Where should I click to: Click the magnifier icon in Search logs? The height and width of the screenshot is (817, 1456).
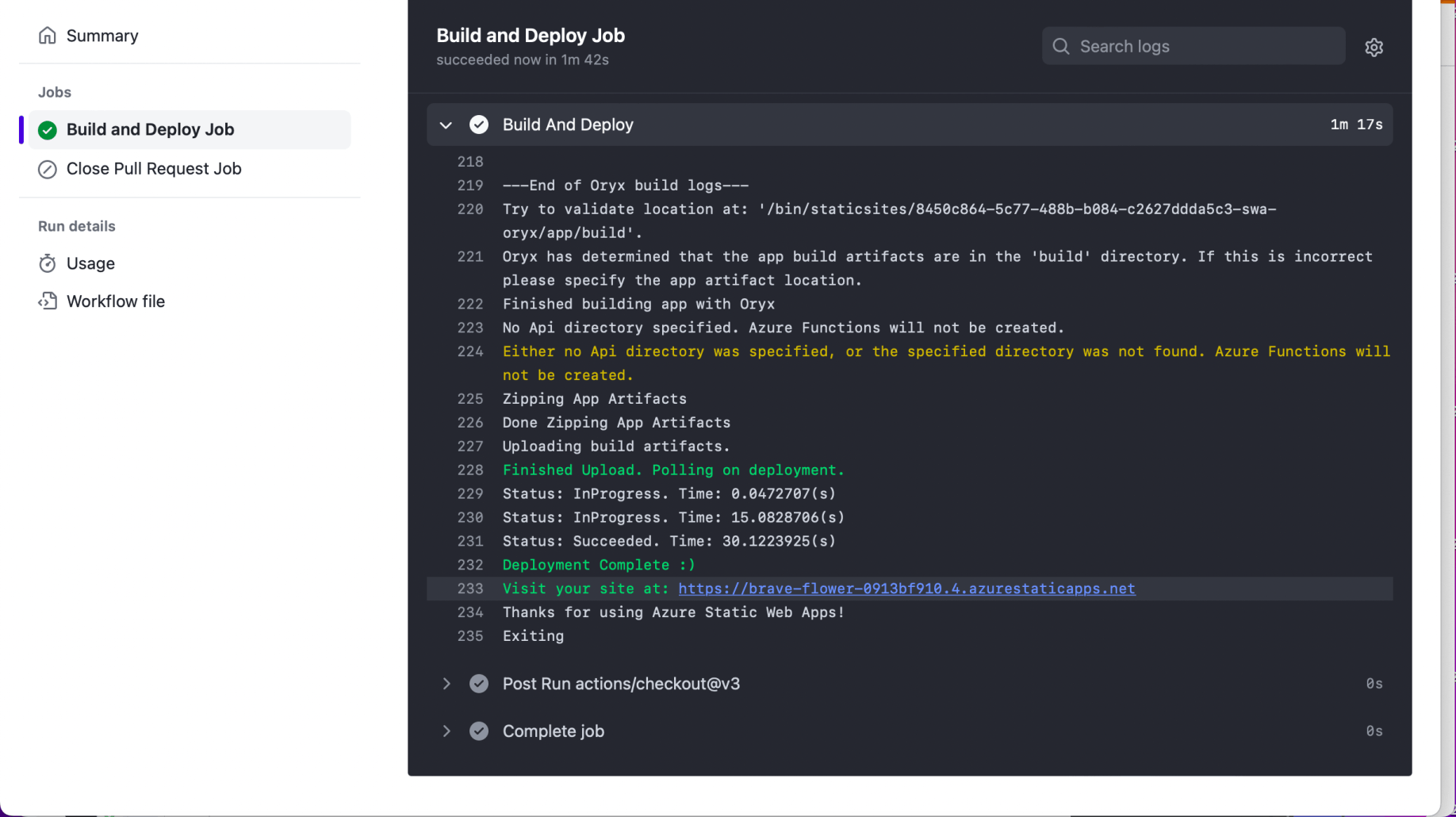tap(1061, 47)
